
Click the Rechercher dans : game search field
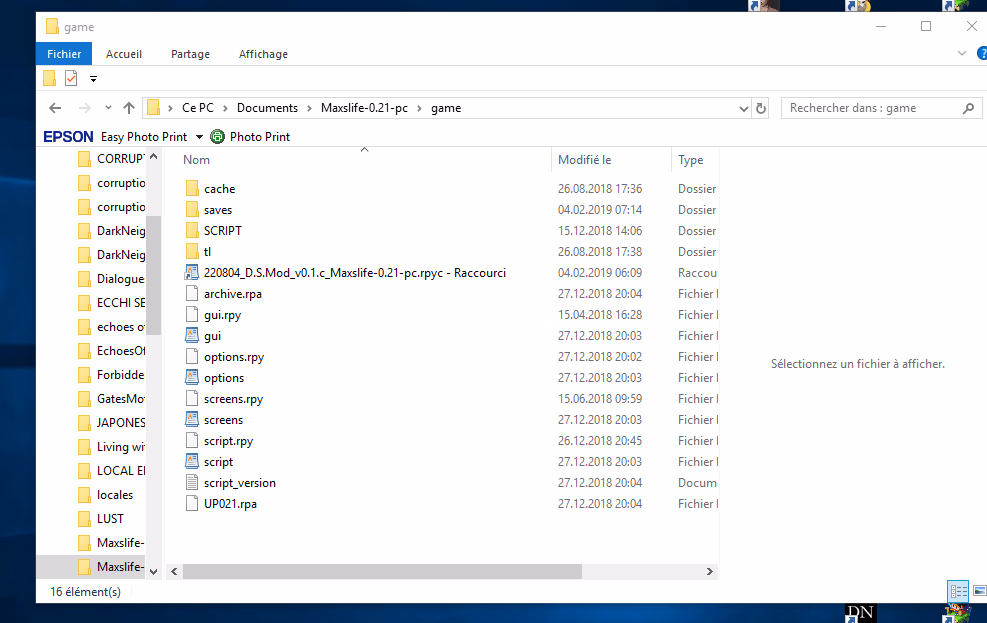click(x=870, y=108)
